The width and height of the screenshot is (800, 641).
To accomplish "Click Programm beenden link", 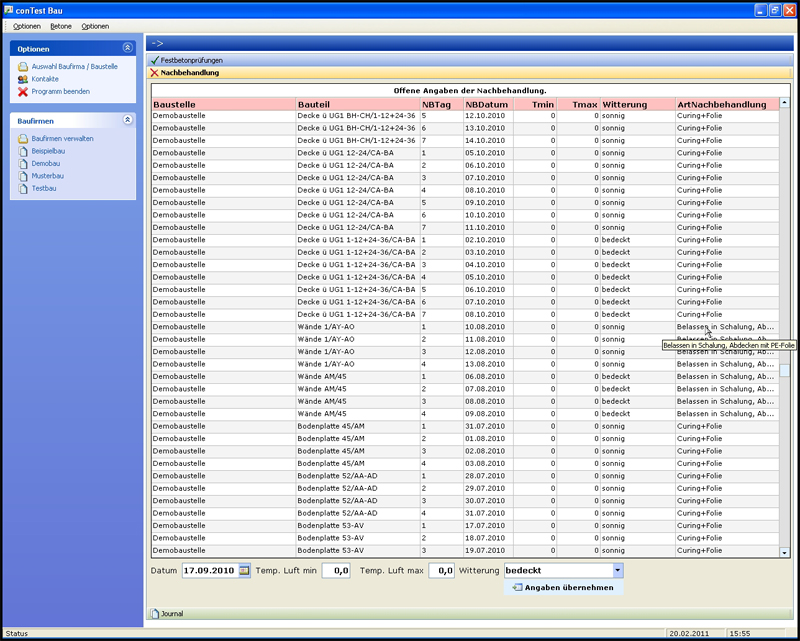I will (x=61, y=92).
